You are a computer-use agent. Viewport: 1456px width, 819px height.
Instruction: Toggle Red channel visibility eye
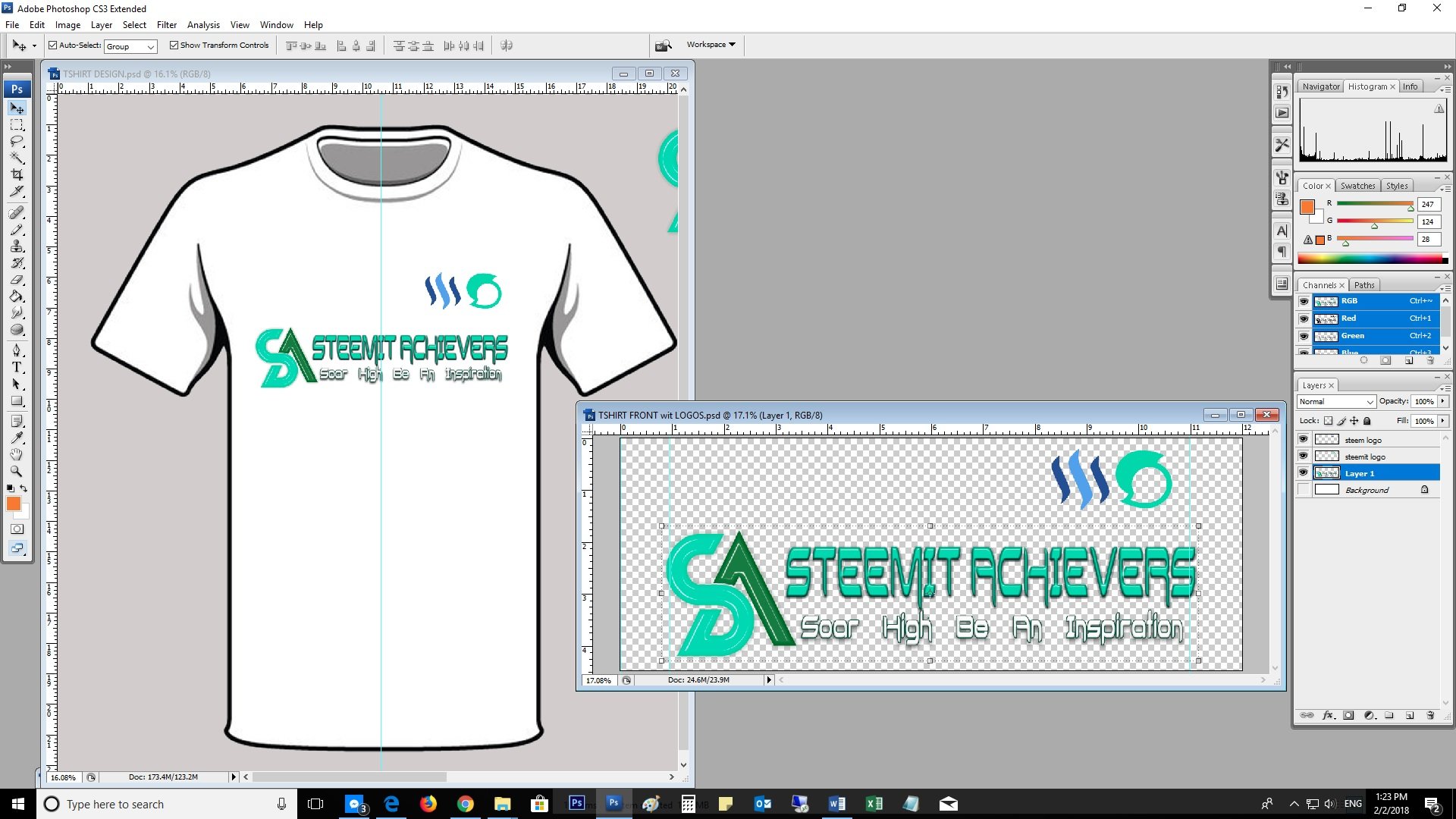[1304, 318]
